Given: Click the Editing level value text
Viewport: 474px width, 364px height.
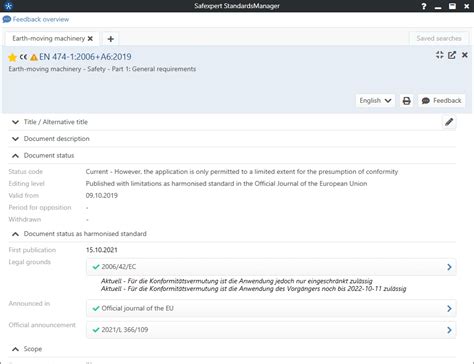Looking at the screenshot, I should (x=226, y=184).
